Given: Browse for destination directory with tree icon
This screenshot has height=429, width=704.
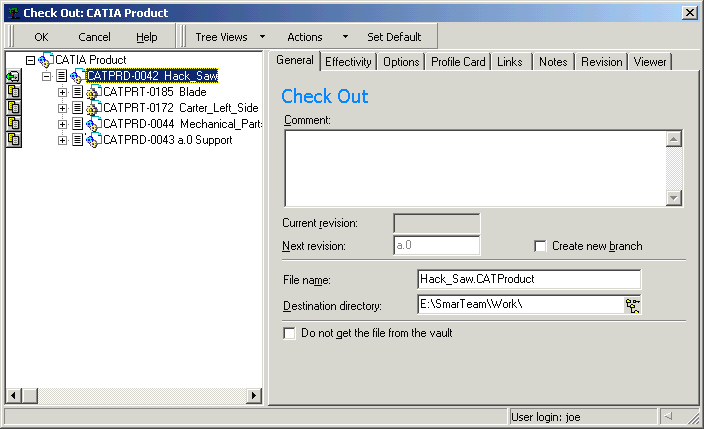Looking at the screenshot, I should pyautogui.click(x=632, y=305).
